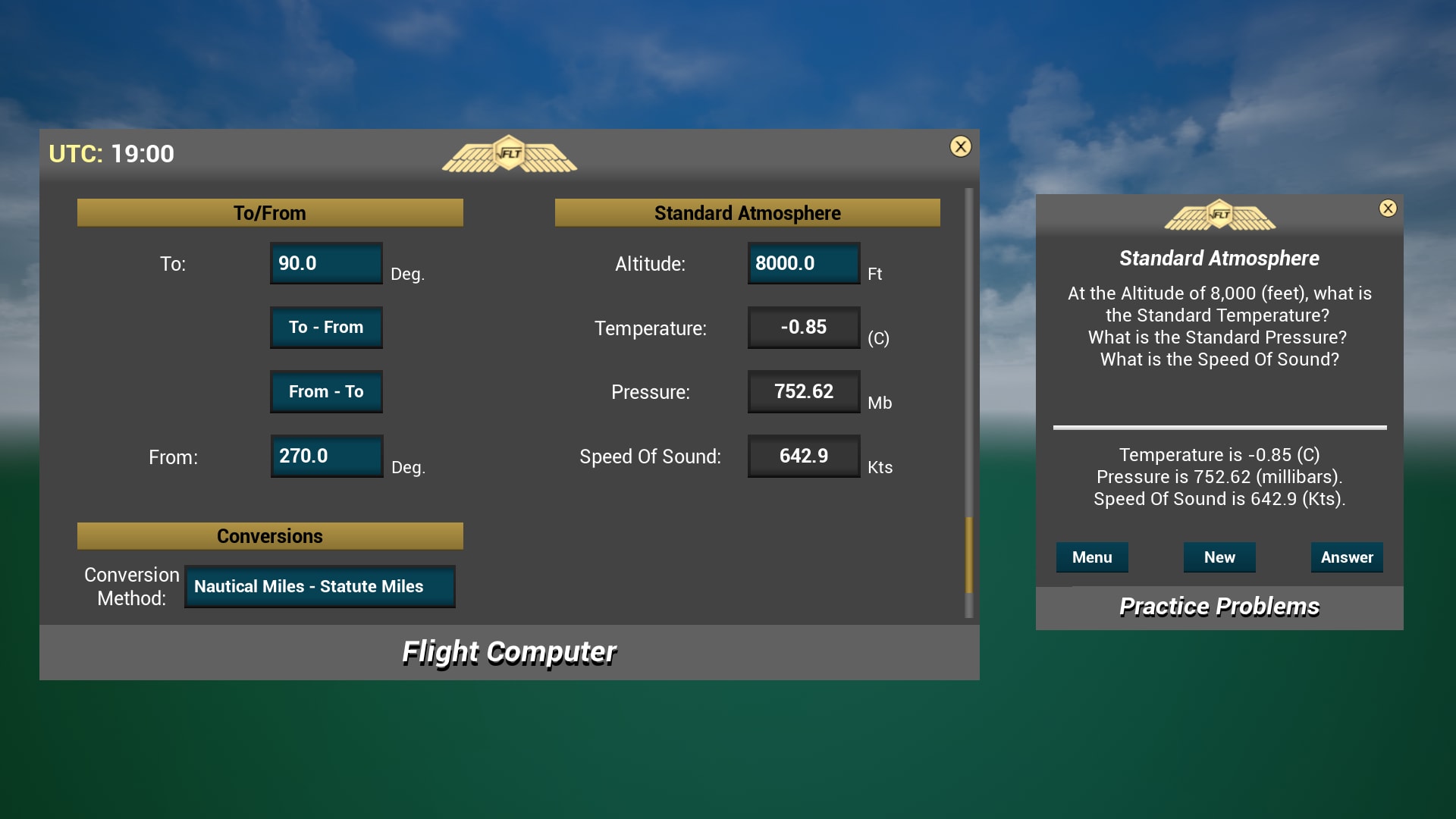This screenshot has height=819, width=1456.
Task: Toggle the To - From calculation mode
Action: coord(326,327)
